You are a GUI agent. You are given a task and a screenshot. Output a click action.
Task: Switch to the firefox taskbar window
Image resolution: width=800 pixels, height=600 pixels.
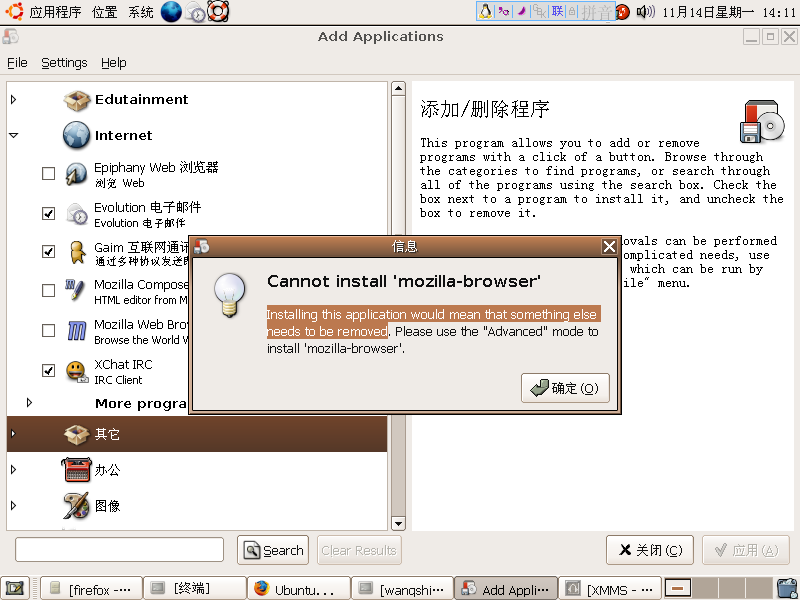pos(91,589)
